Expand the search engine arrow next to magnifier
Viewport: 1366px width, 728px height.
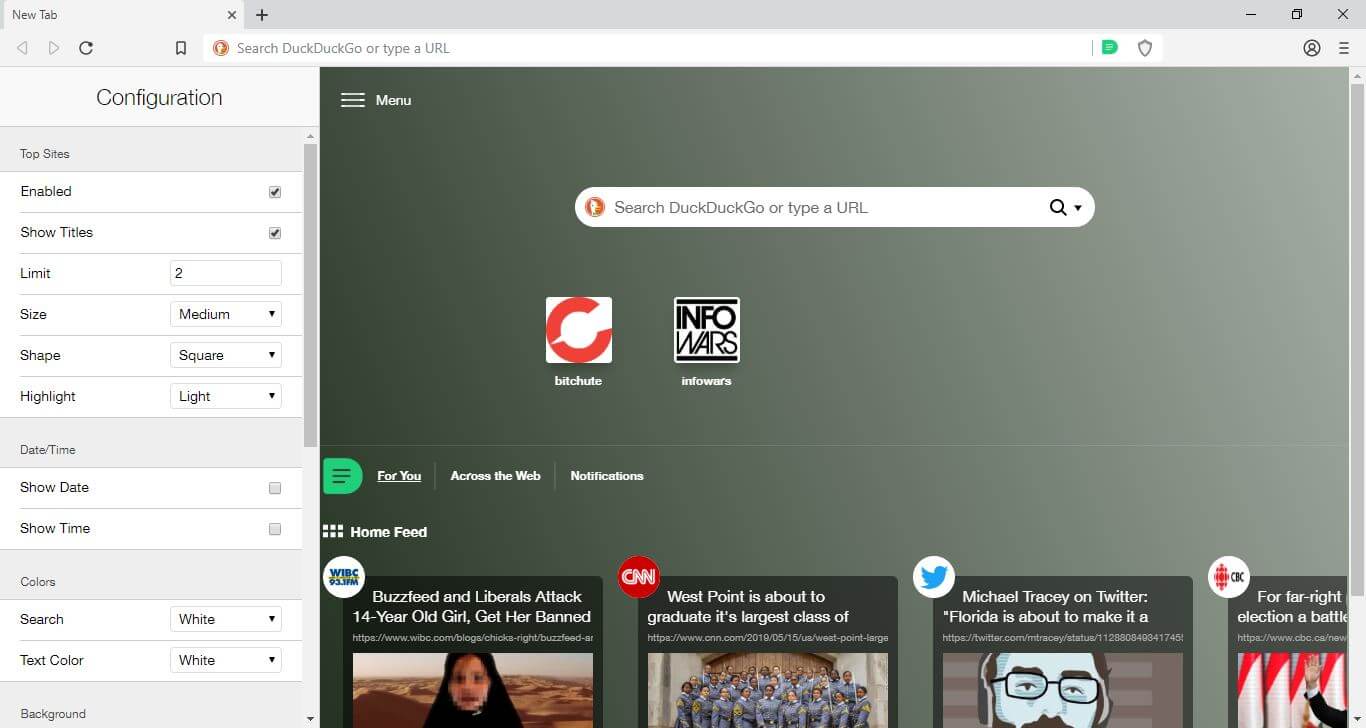click(x=1078, y=208)
